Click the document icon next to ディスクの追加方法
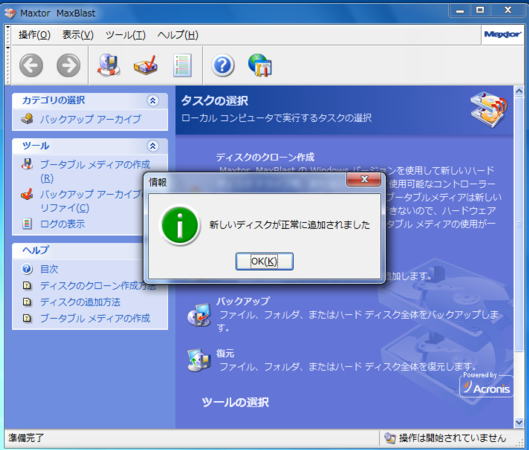Screen dimensions: 529x450 coord(27,302)
